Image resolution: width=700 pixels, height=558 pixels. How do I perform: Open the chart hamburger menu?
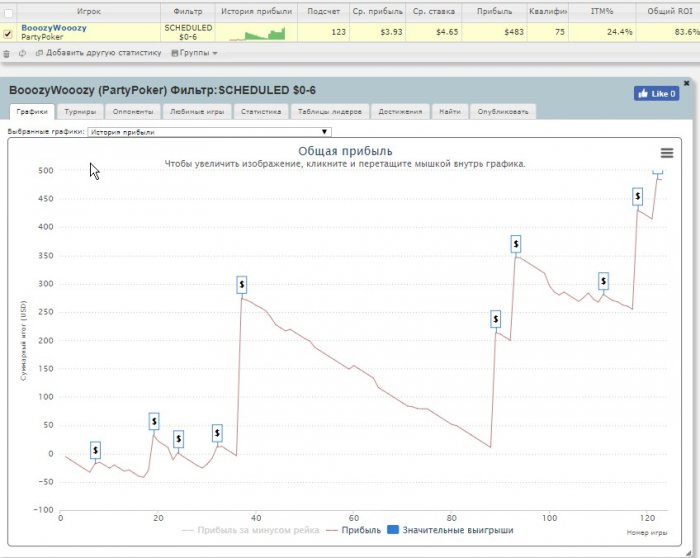[667, 153]
